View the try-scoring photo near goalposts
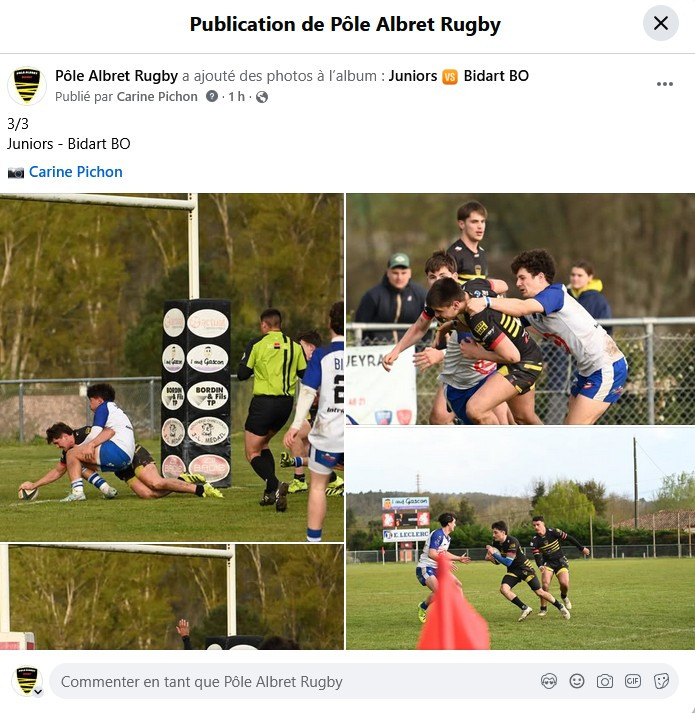This screenshot has width=695, height=713. coord(171,367)
